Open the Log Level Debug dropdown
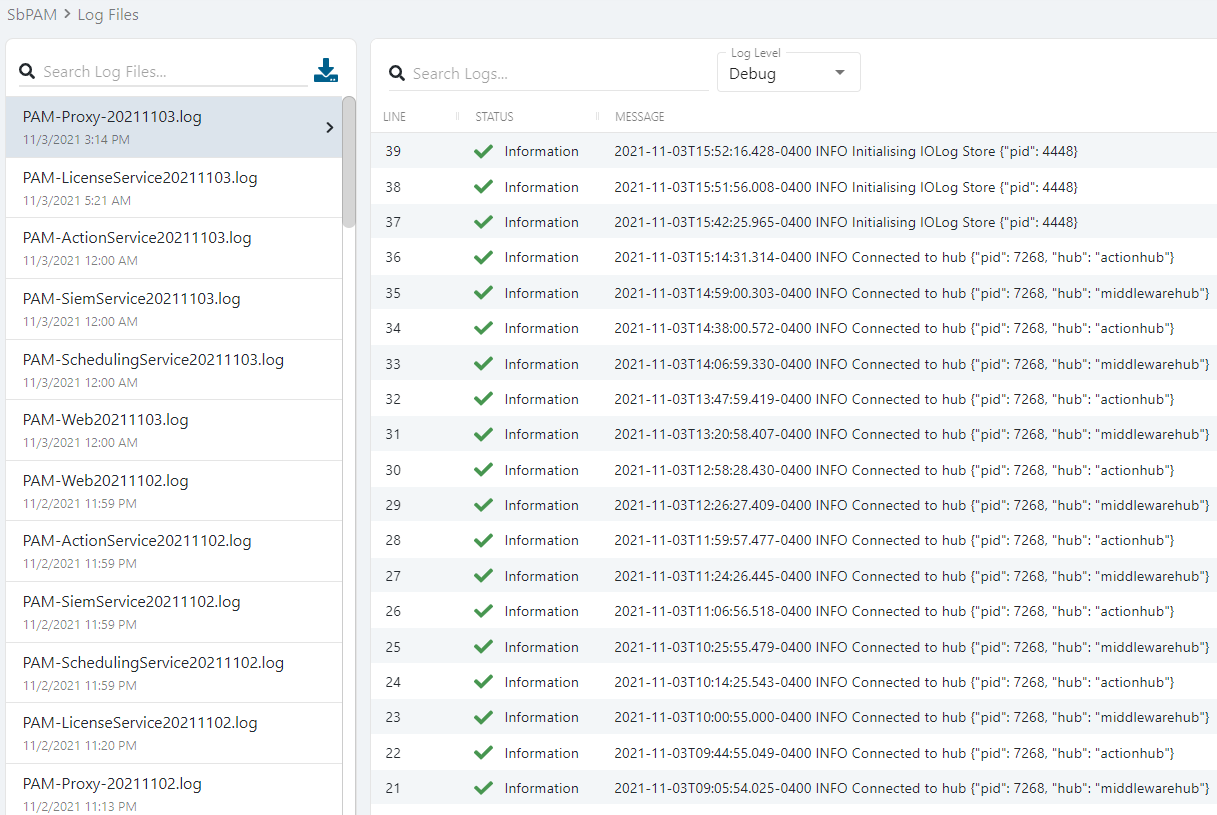The height and width of the screenshot is (815, 1217). click(x=788, y=73)
